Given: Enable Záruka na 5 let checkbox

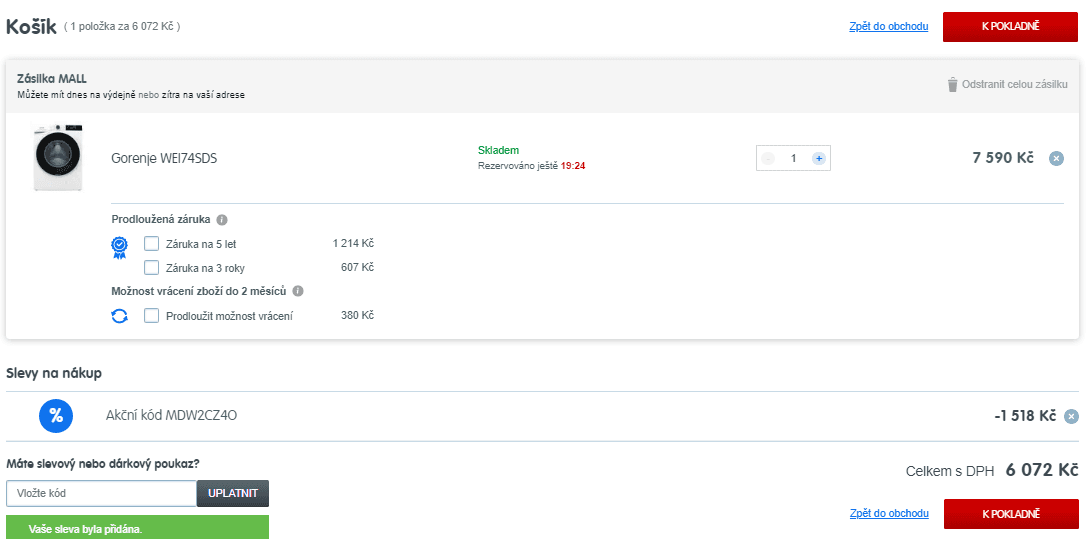Looking at the screenshot, I should tap(151, 243).
